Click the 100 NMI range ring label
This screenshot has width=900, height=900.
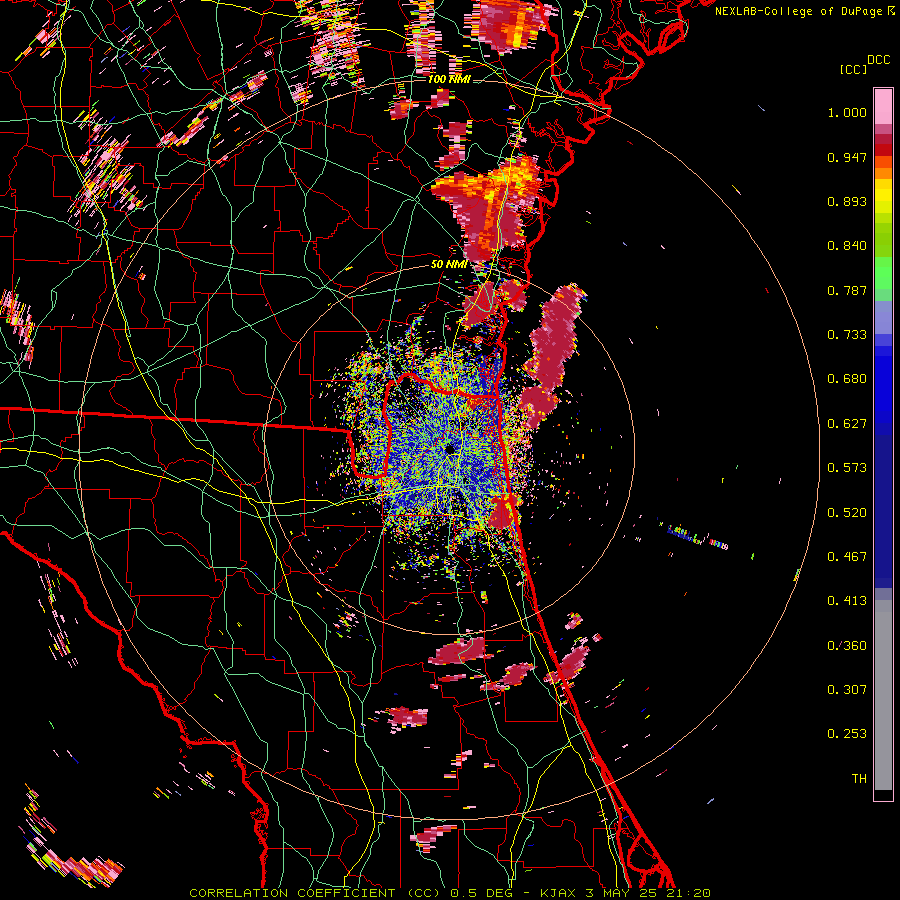pos(449,79)
